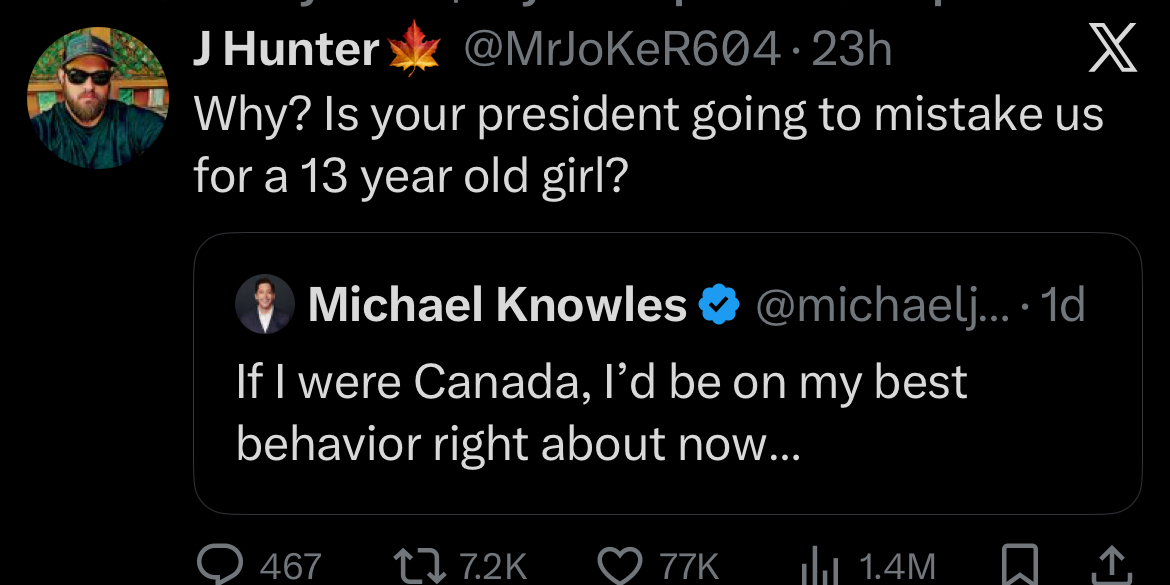Click the reply speech bubble icon
The height and width of the screenshot is (585, 1170).
click(x=220, y=566)
